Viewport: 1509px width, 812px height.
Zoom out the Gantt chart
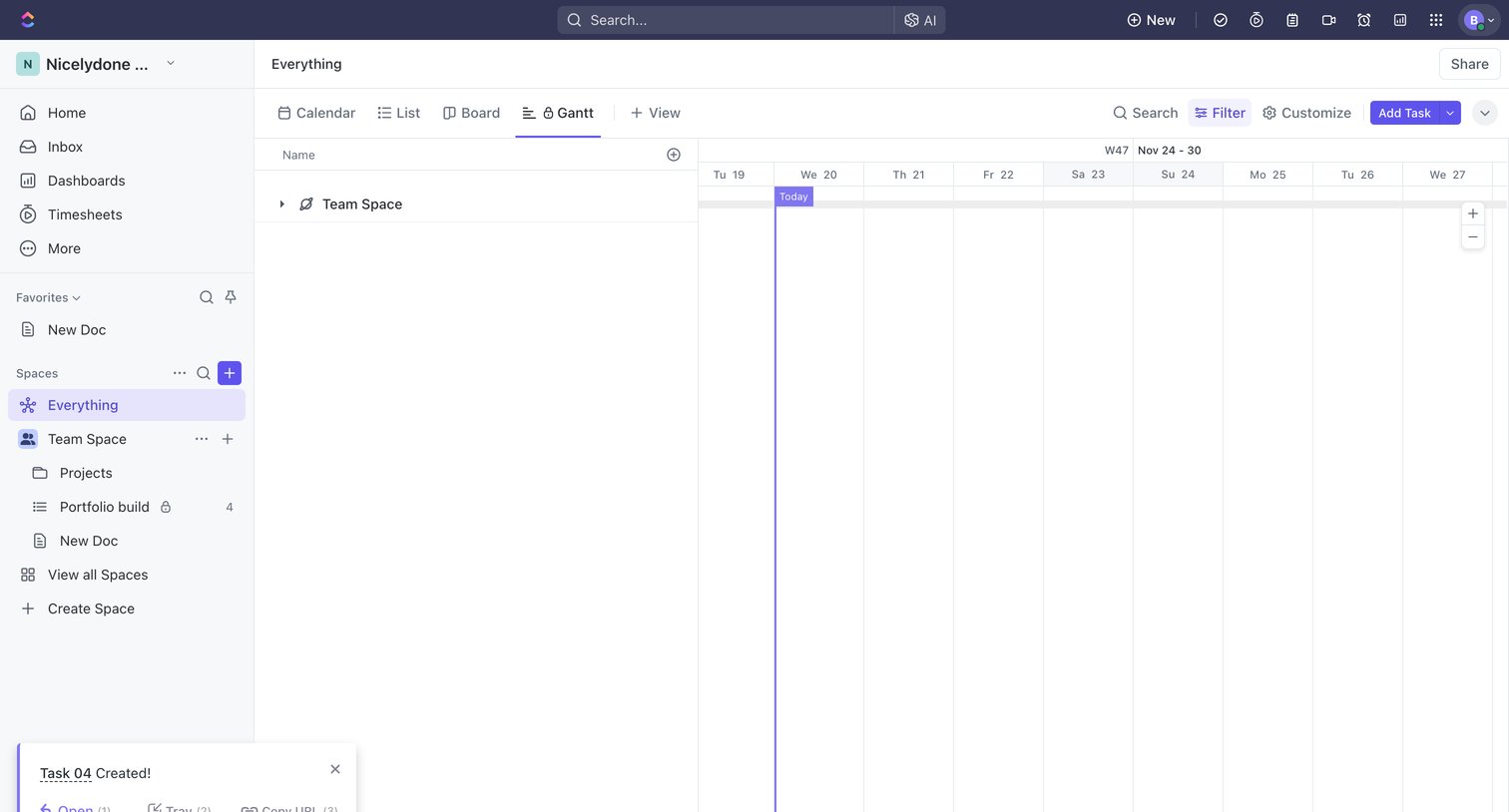click(x=1473, y=237)
